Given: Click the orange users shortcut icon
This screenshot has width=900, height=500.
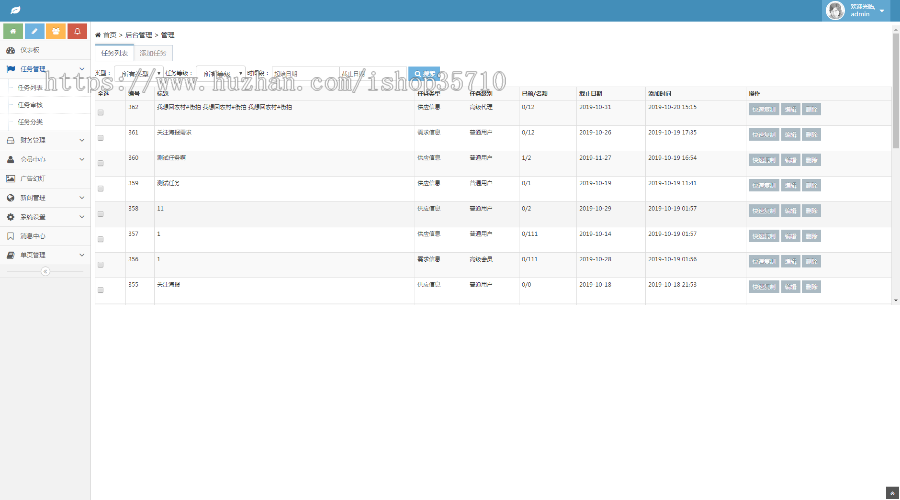Looking at the screenshot, I should (57, 32).
